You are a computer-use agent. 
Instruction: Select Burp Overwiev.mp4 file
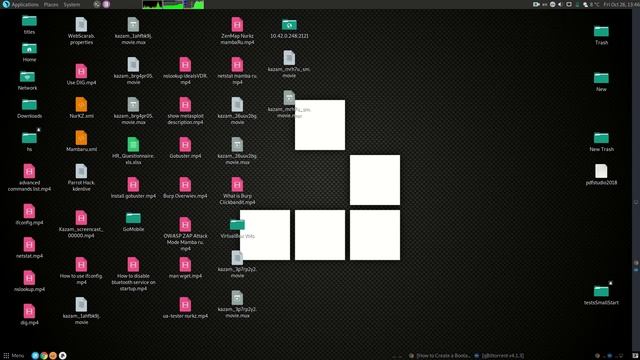[x=185, y=188]
